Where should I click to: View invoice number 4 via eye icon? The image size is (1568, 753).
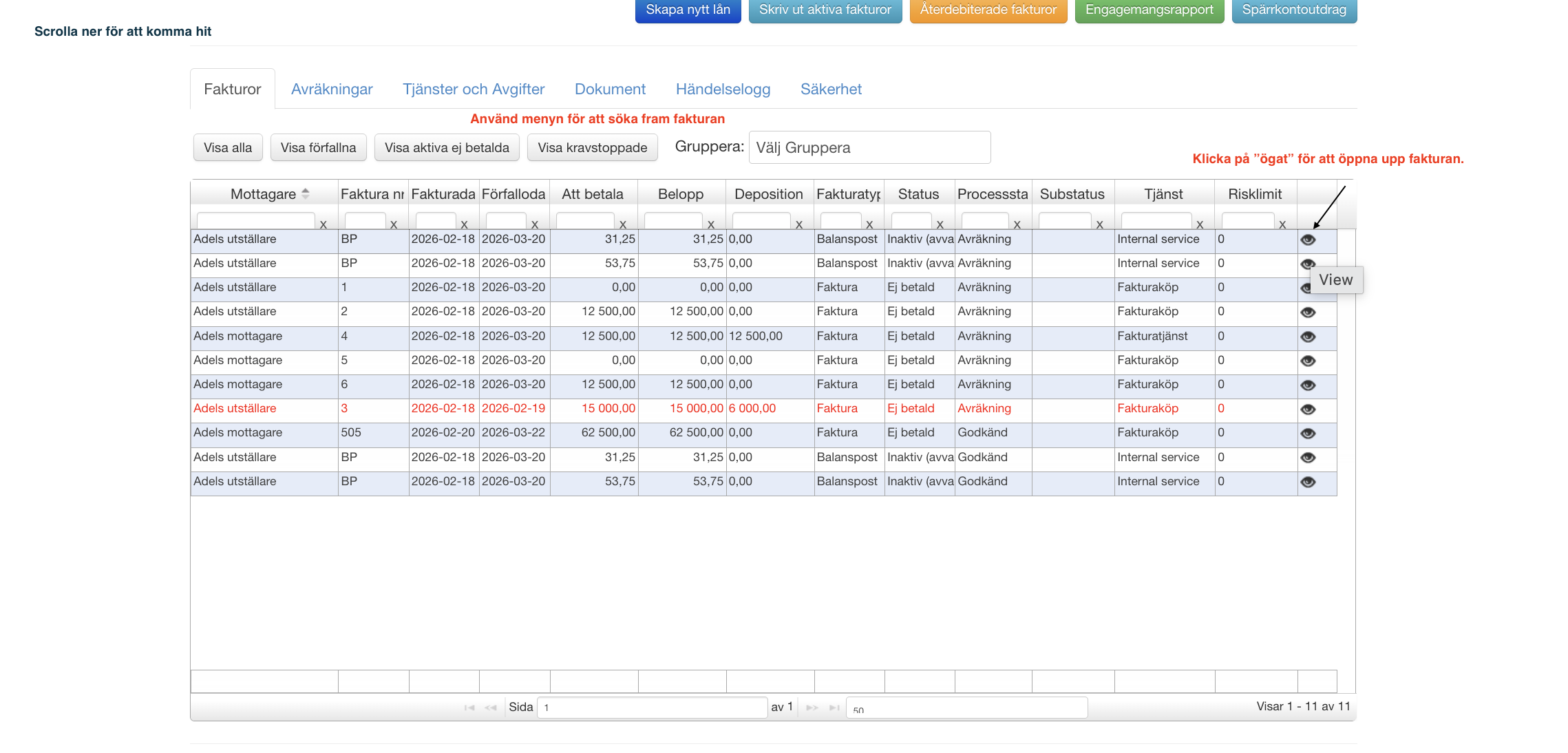coord(1308,337)
